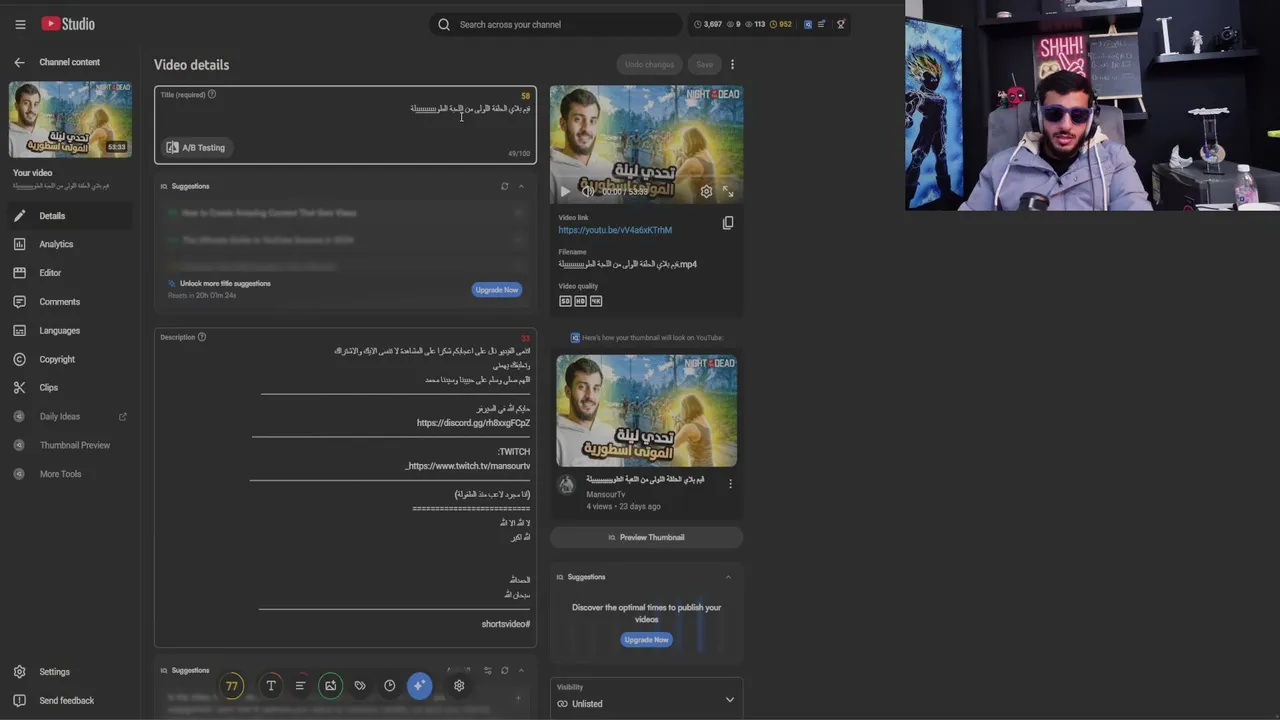Play the video preview
This screenshot has width=1280, height=720.
(565, 191)
